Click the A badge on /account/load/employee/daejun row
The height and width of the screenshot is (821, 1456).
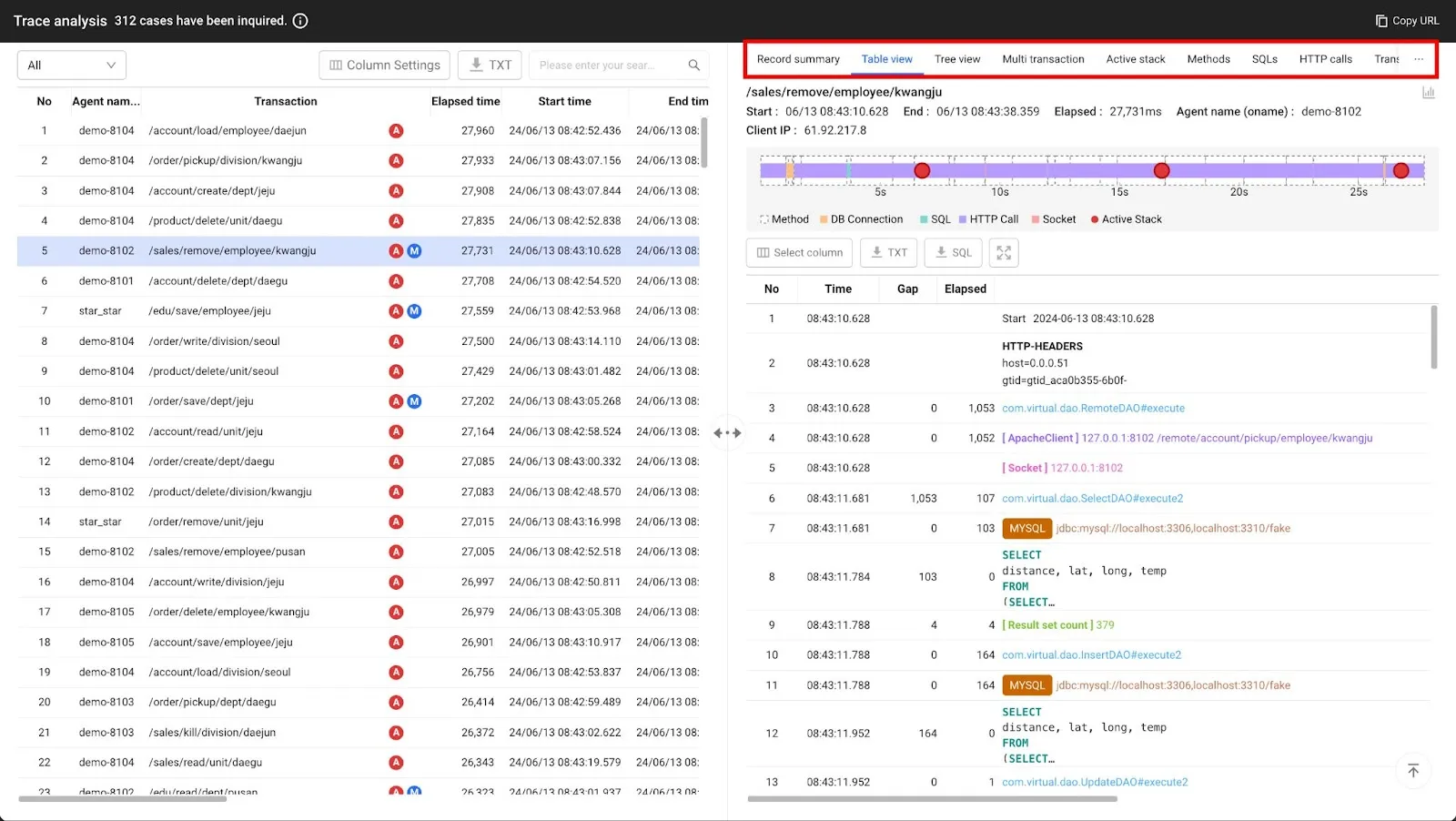396,131
